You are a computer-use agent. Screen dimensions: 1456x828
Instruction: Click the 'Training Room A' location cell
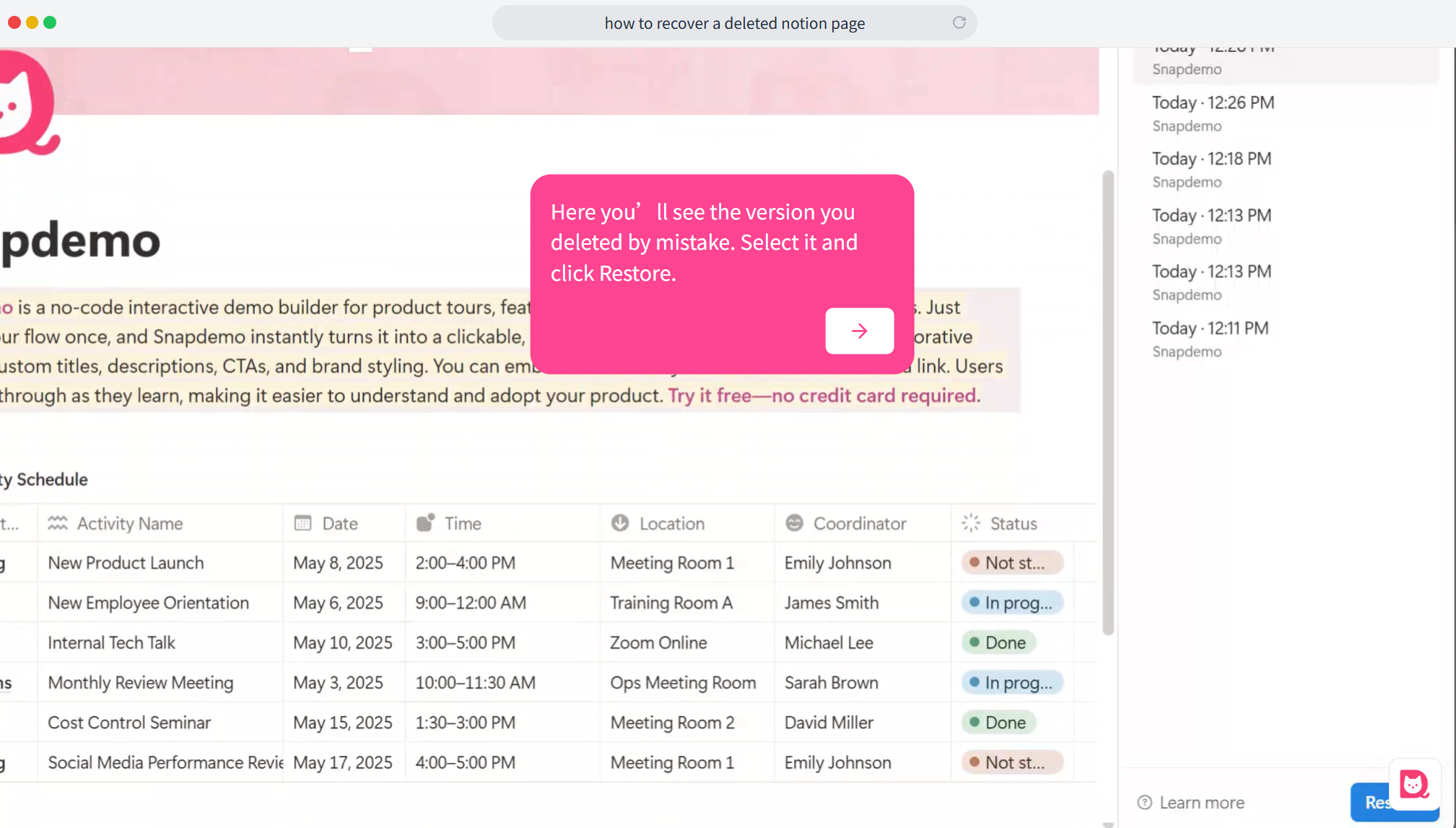coord(688,603)
